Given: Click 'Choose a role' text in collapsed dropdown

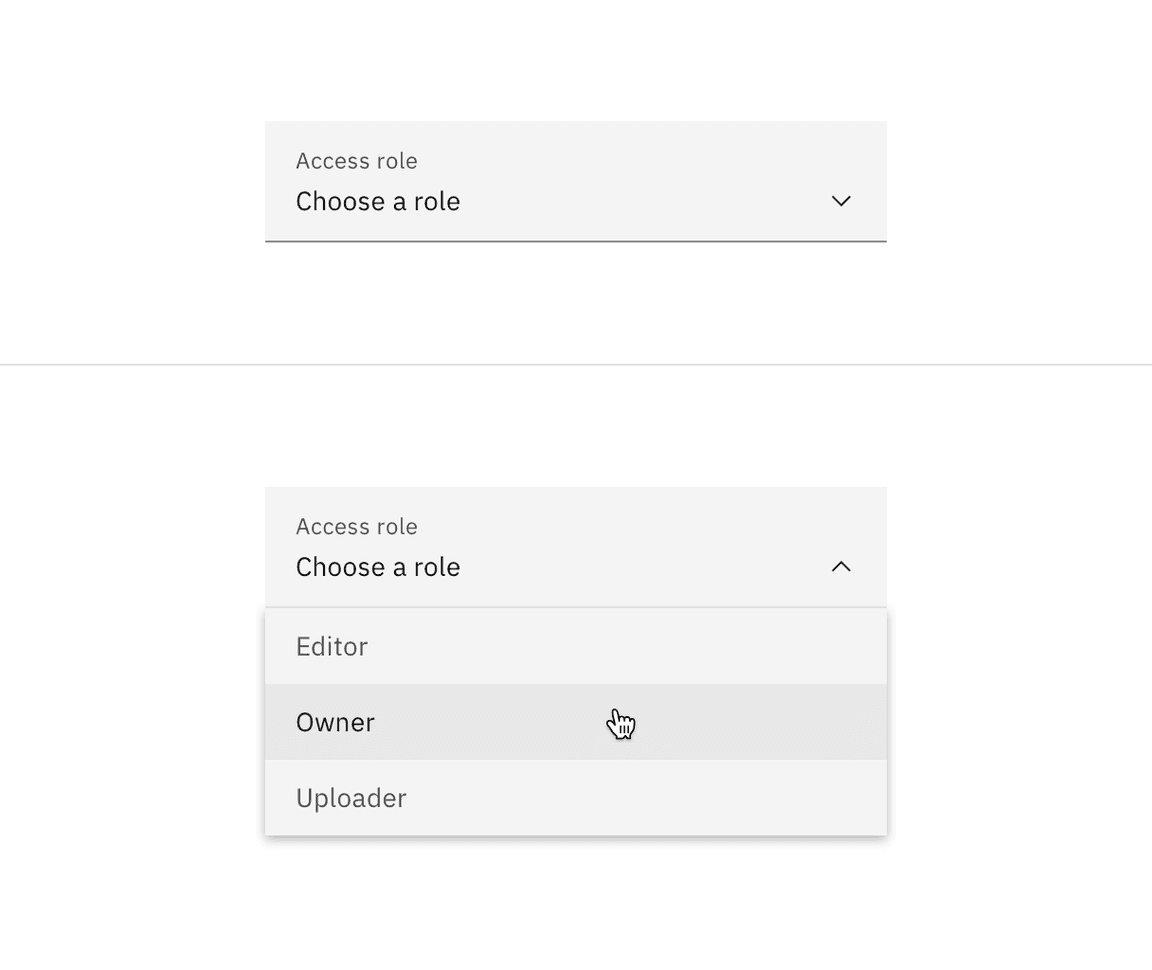Looking at the screenshot, I should pyautogui.click(x=378, y=201).
